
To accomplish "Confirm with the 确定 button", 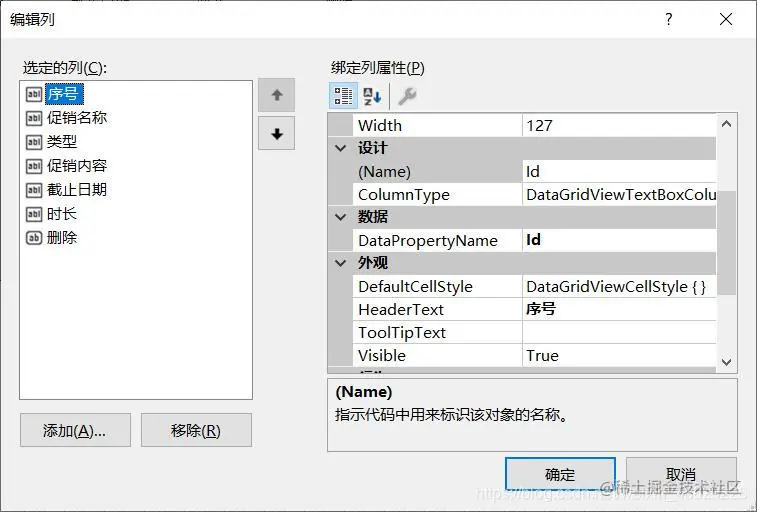I will tap(560, 474).
